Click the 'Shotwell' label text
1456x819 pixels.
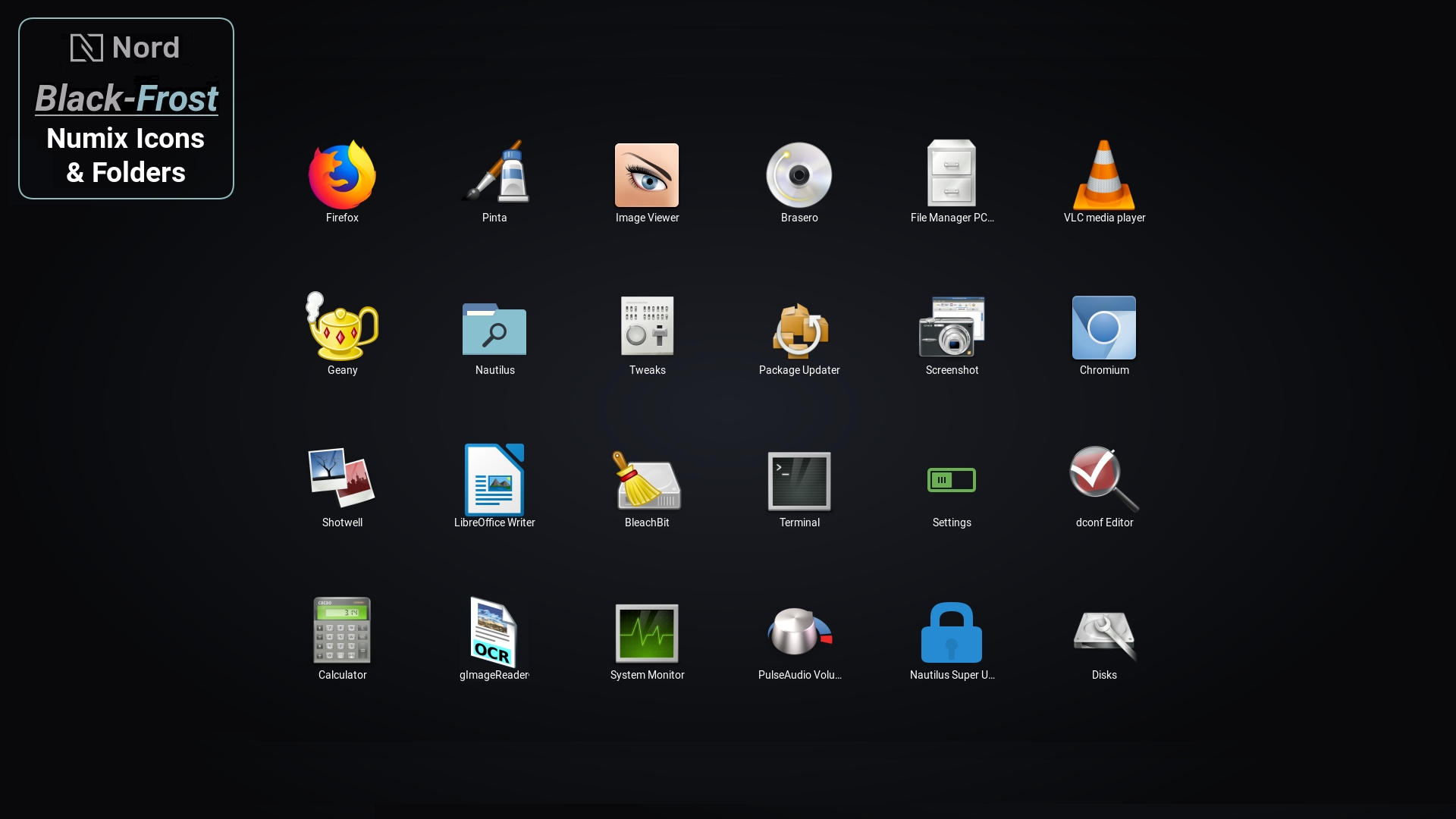pos(342,522)
